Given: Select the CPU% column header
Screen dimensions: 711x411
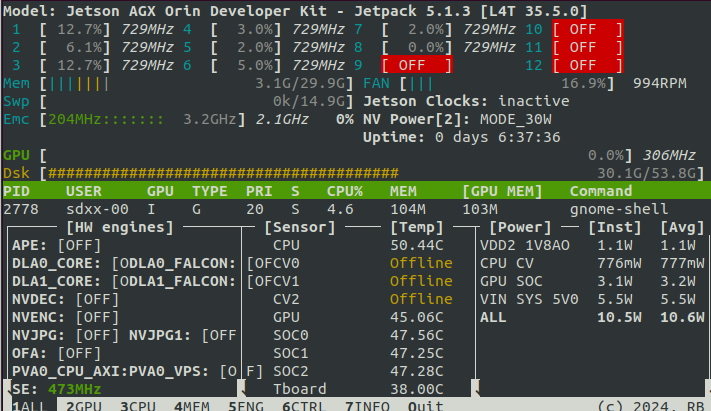Looking at the screenshot, I should point(345,191).
